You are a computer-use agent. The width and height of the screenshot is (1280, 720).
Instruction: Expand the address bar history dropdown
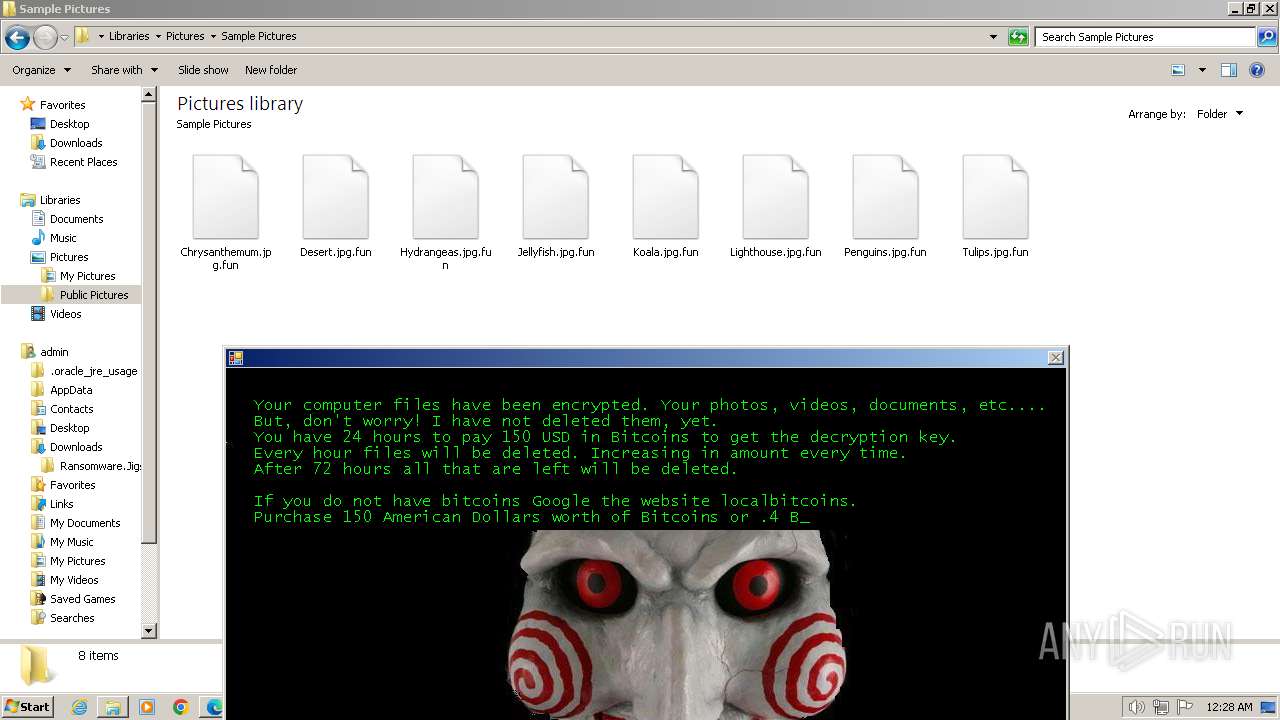click(x=993, y=37)
